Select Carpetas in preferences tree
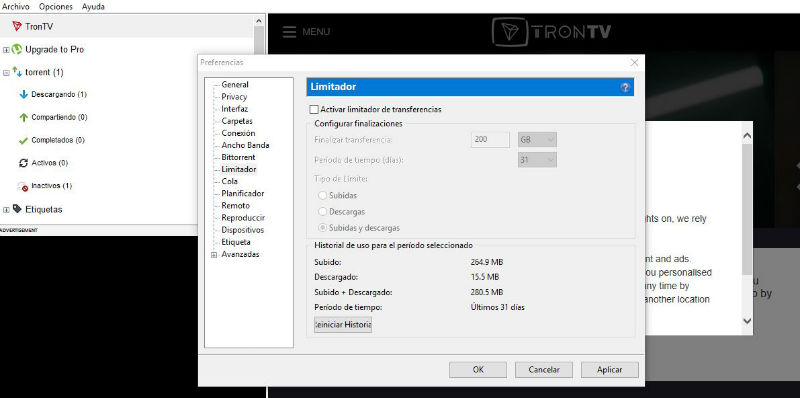This screenshot has width=800, height=398. (x=237, y=121)
